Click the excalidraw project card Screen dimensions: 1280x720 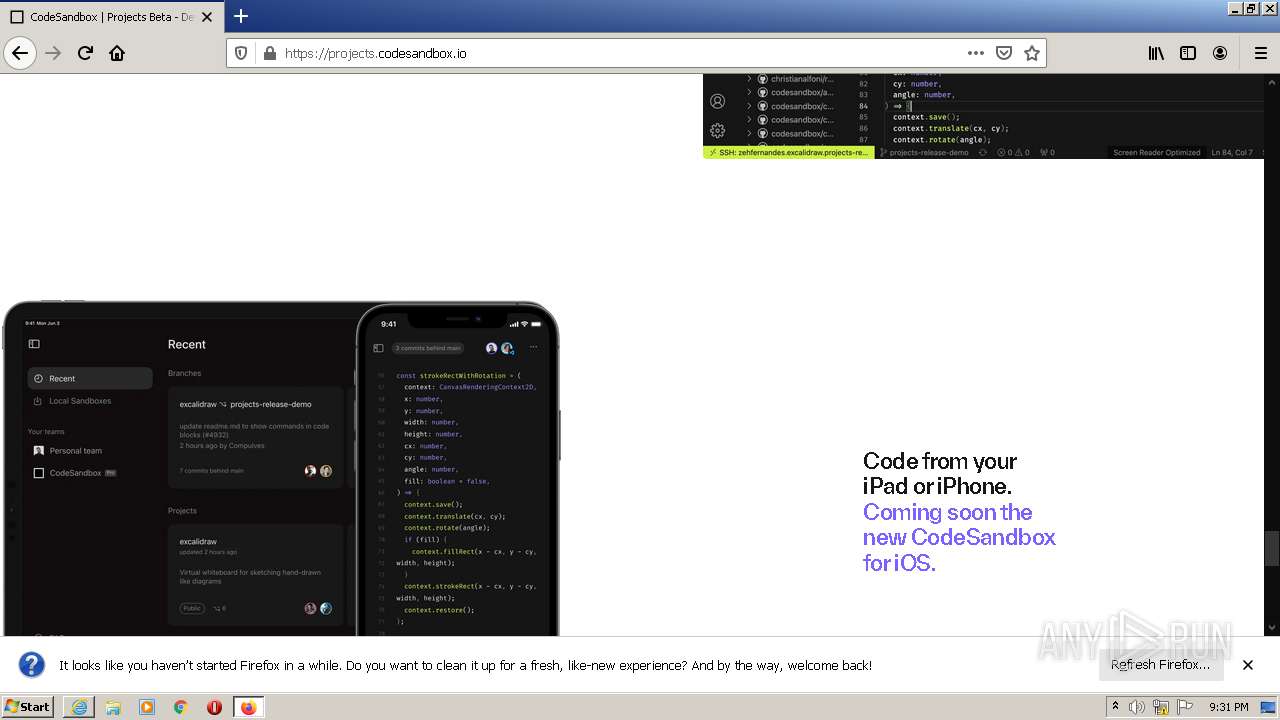(255, 574)
